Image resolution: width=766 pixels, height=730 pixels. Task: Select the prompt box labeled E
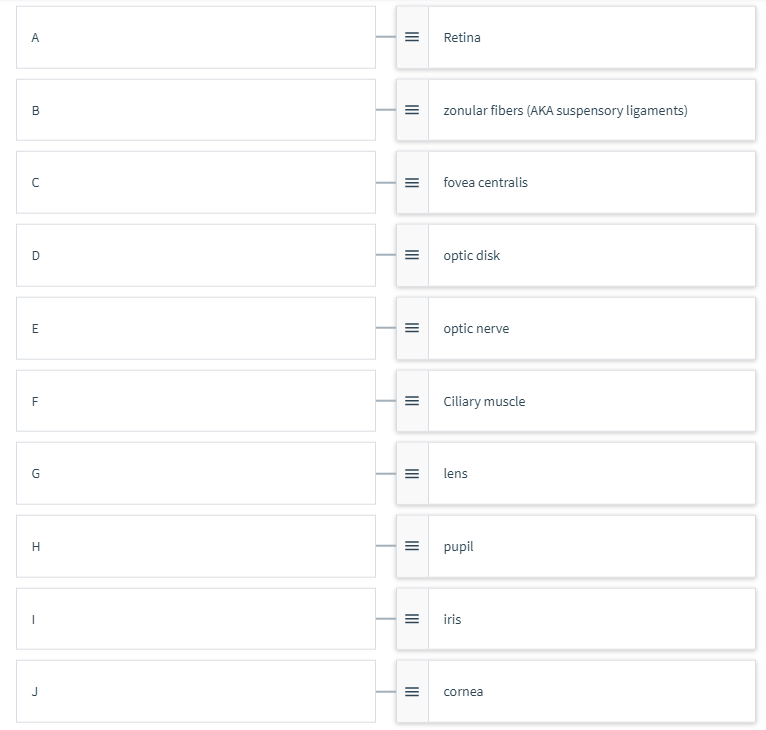[196, 328]
